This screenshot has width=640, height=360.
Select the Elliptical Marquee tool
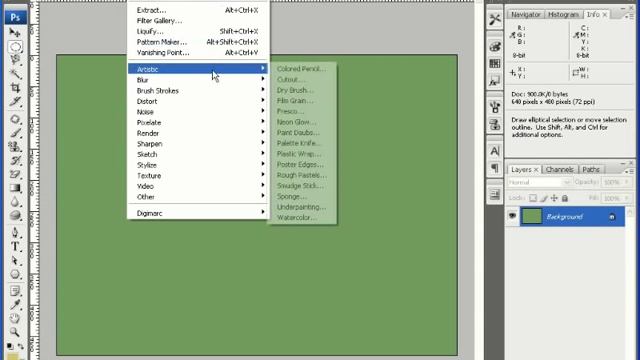coord(15,47)
